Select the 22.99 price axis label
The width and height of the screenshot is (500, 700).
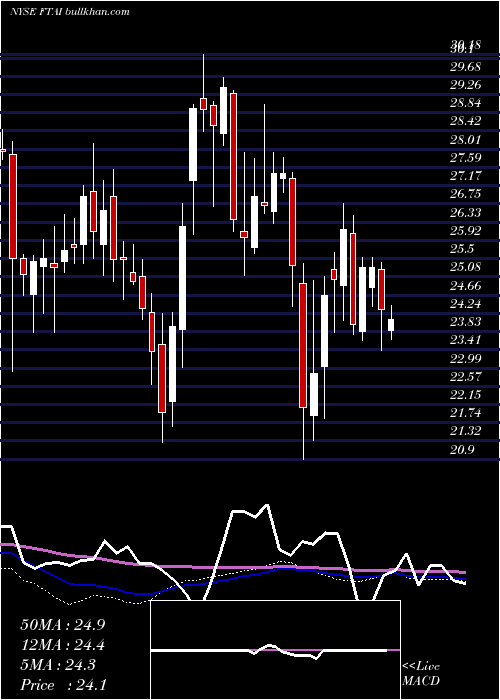466,358
